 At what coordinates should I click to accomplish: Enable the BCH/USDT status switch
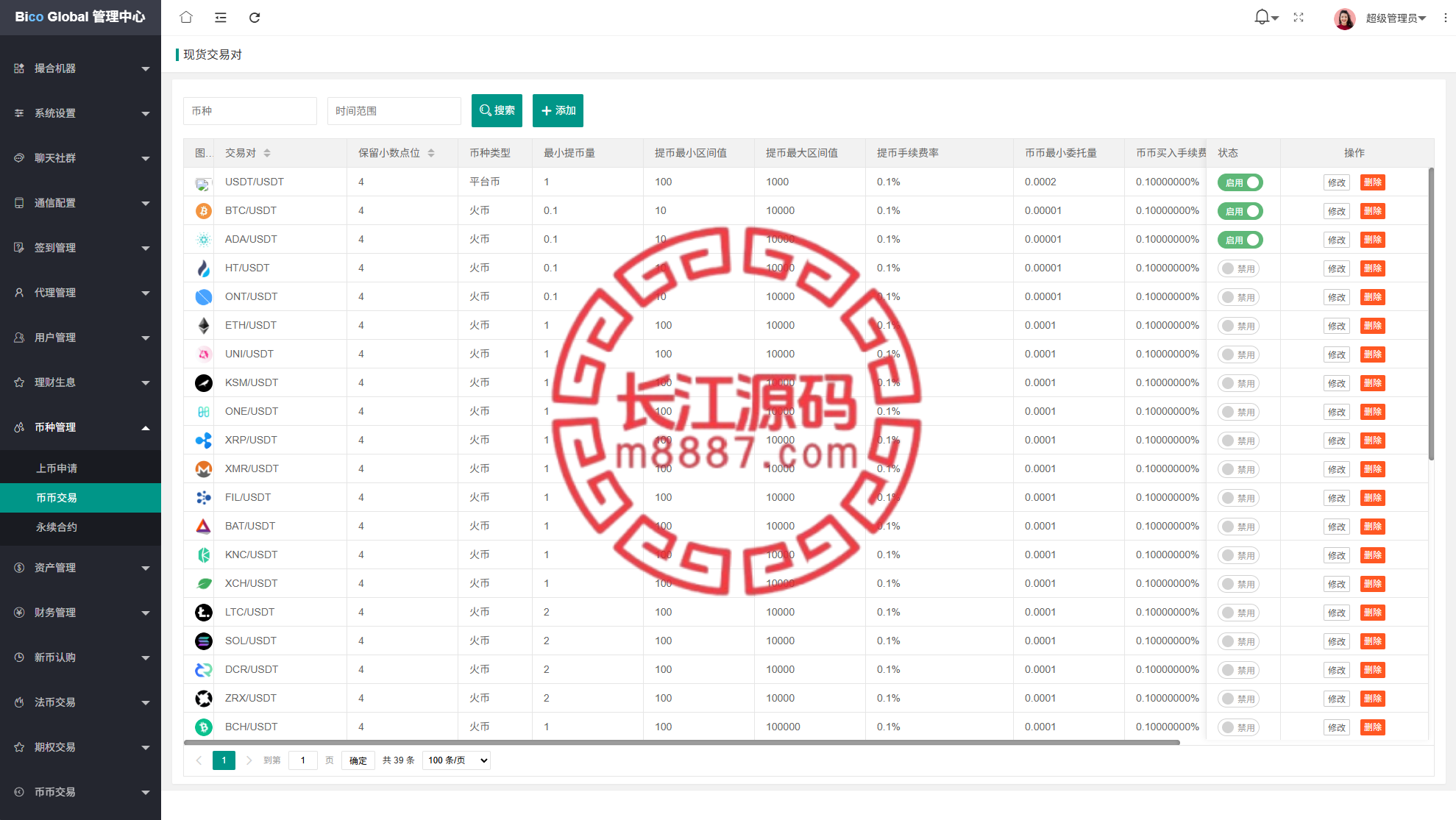tap(1238, 727)
